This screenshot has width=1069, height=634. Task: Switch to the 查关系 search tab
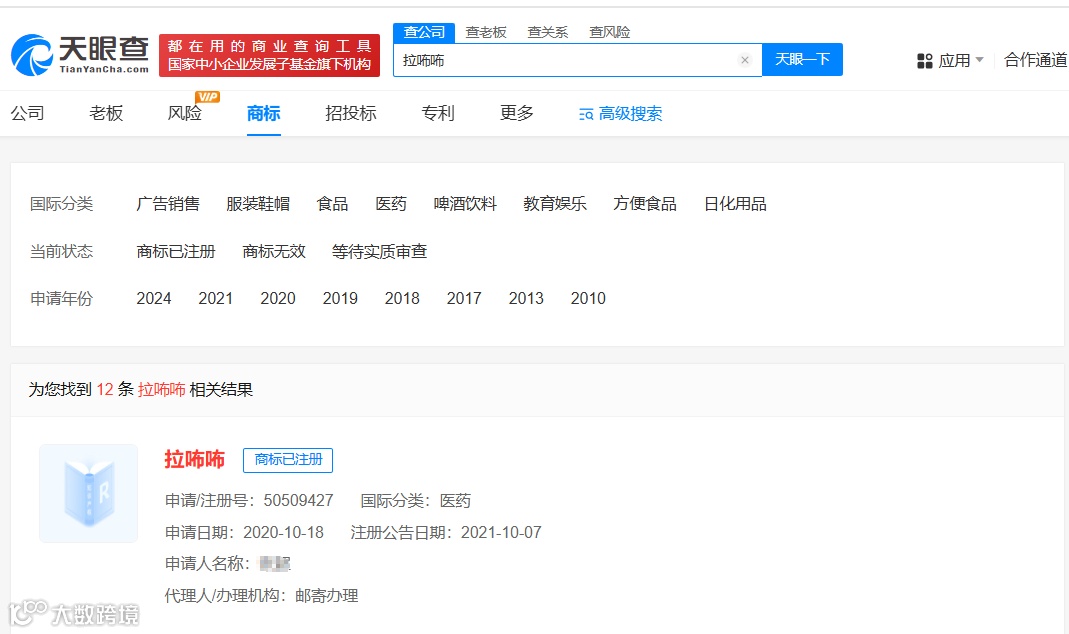[547, 32]
